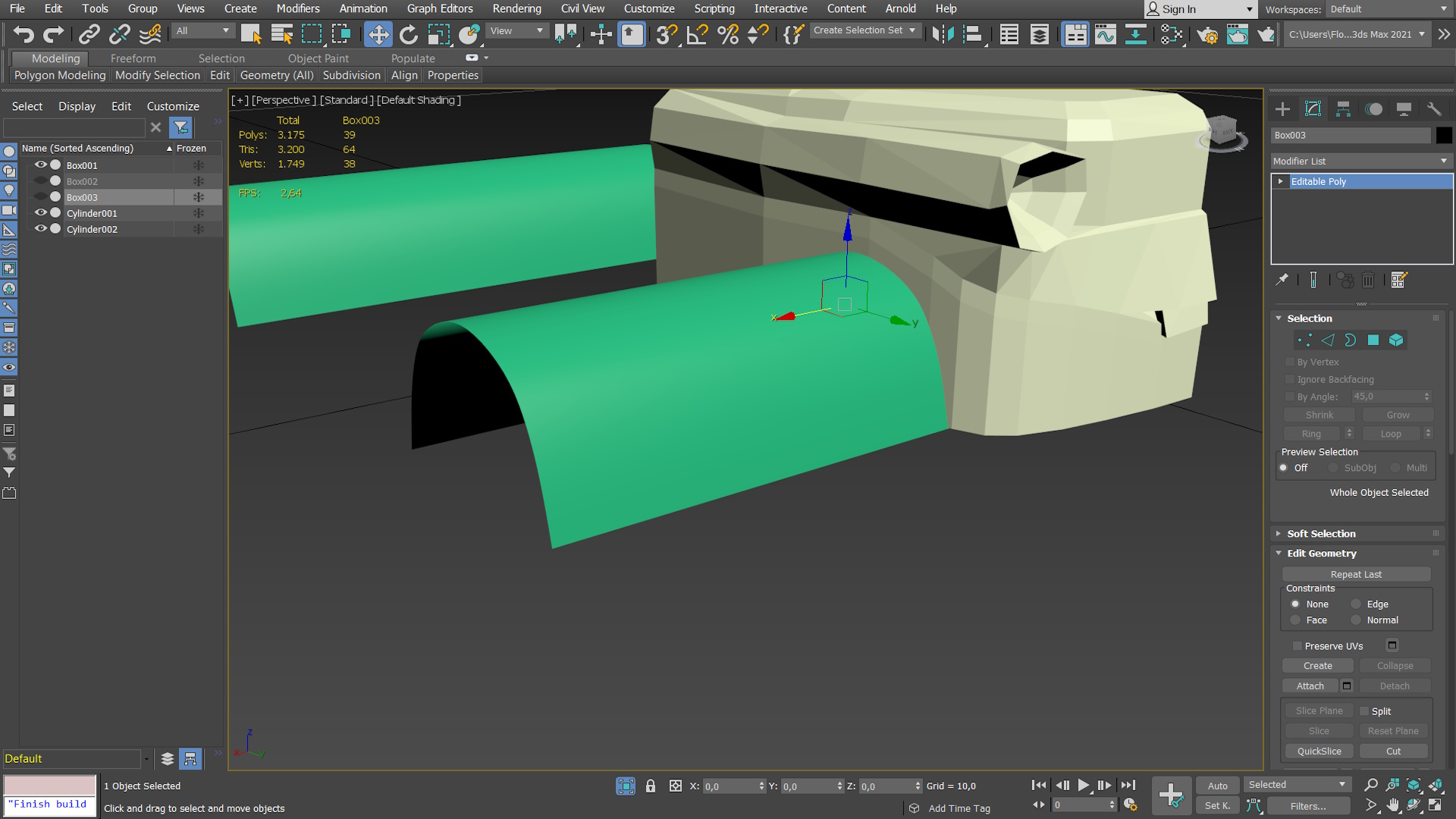This screenshot has width=1456, height=819.
Task: Select the Edge constraint radio button
Action: [x=1356, y=604]
